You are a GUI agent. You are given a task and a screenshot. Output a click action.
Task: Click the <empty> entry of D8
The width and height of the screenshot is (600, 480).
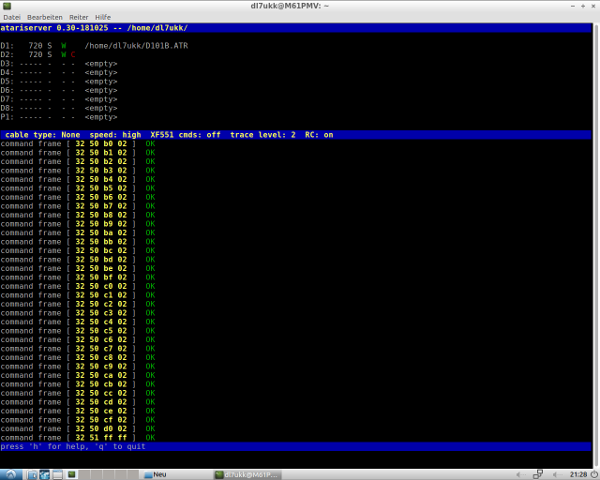(101, 108)
